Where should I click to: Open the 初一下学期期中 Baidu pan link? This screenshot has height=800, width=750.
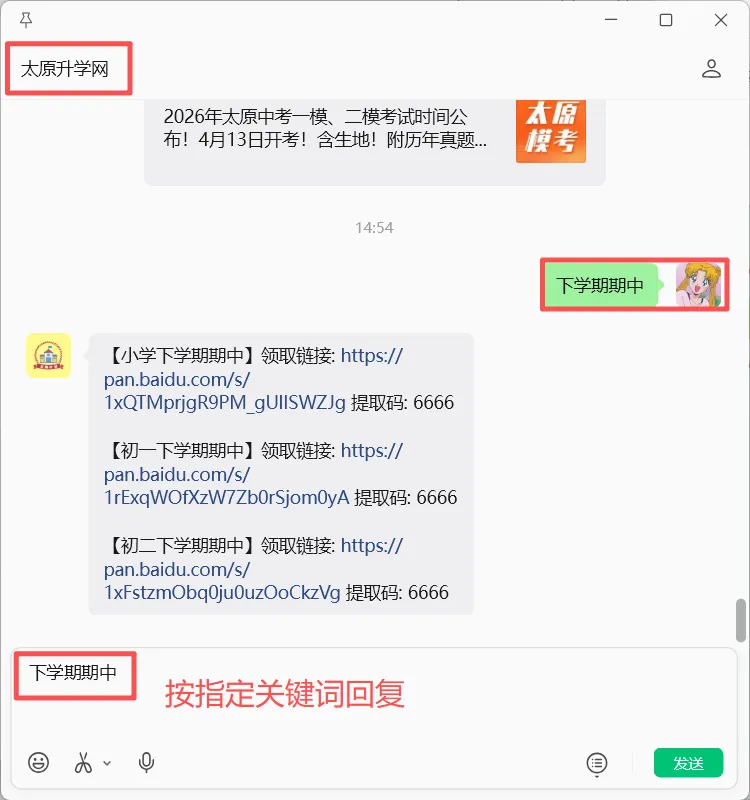point(253,474)
